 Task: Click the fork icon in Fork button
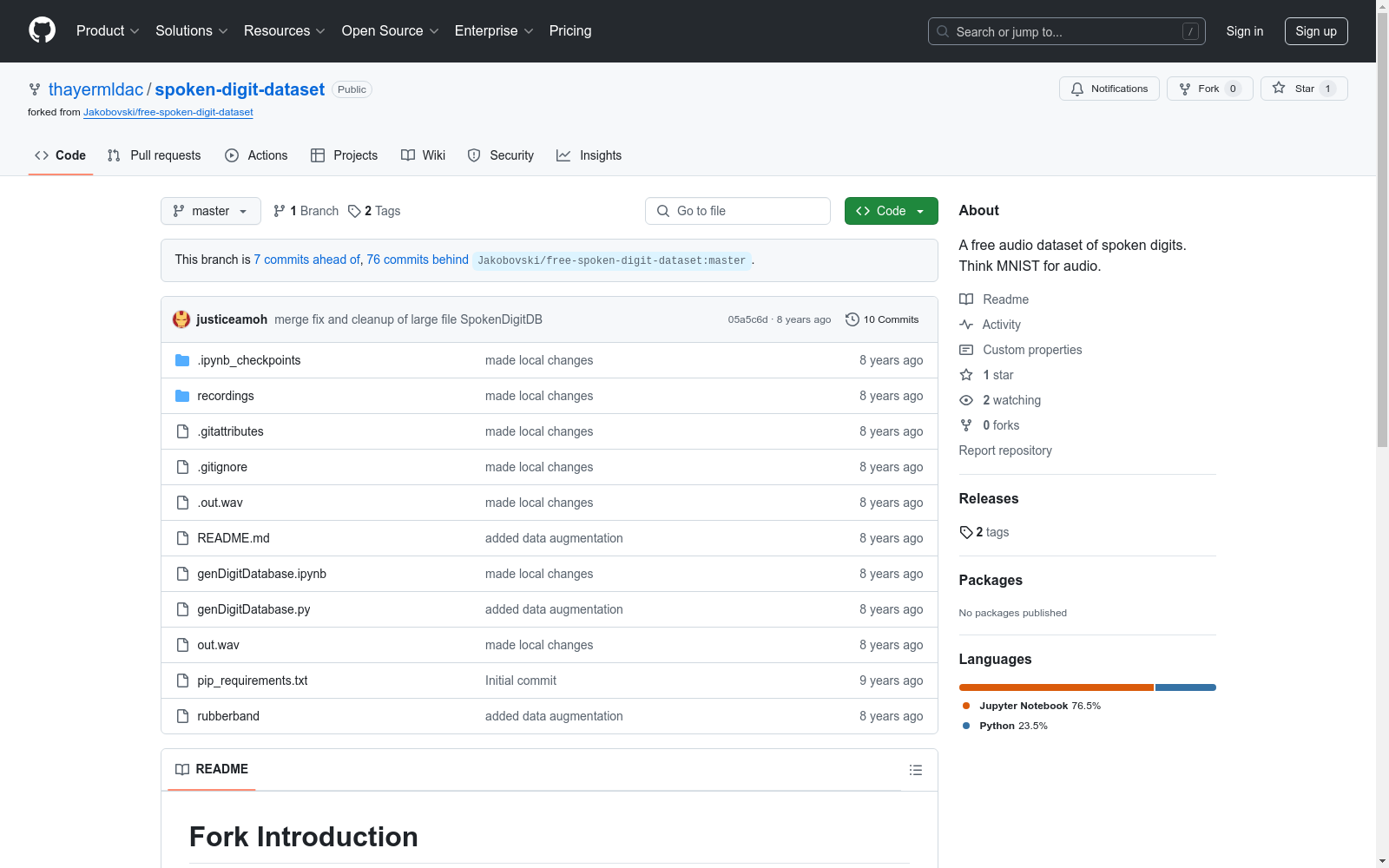pos(1185,89)
